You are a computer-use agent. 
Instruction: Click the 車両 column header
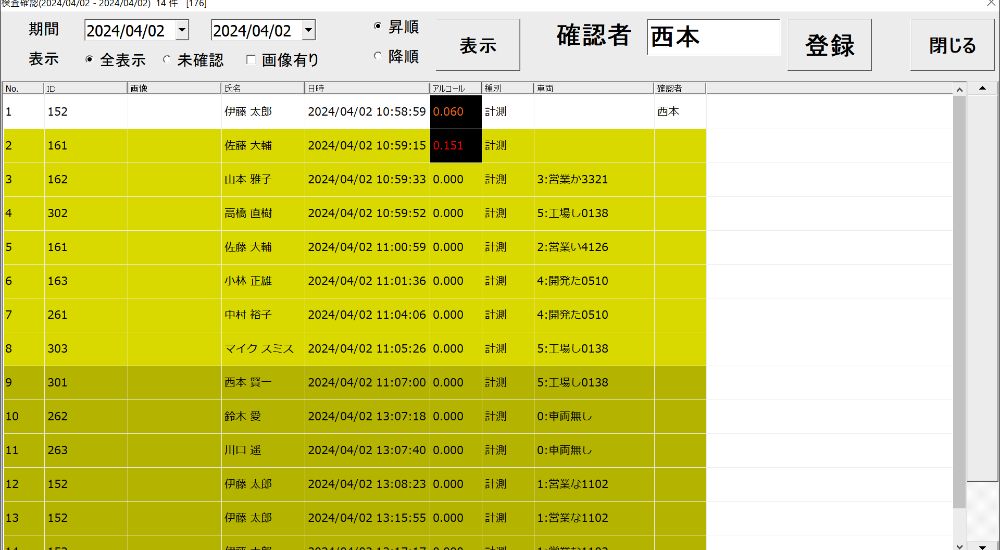(594, 89)
